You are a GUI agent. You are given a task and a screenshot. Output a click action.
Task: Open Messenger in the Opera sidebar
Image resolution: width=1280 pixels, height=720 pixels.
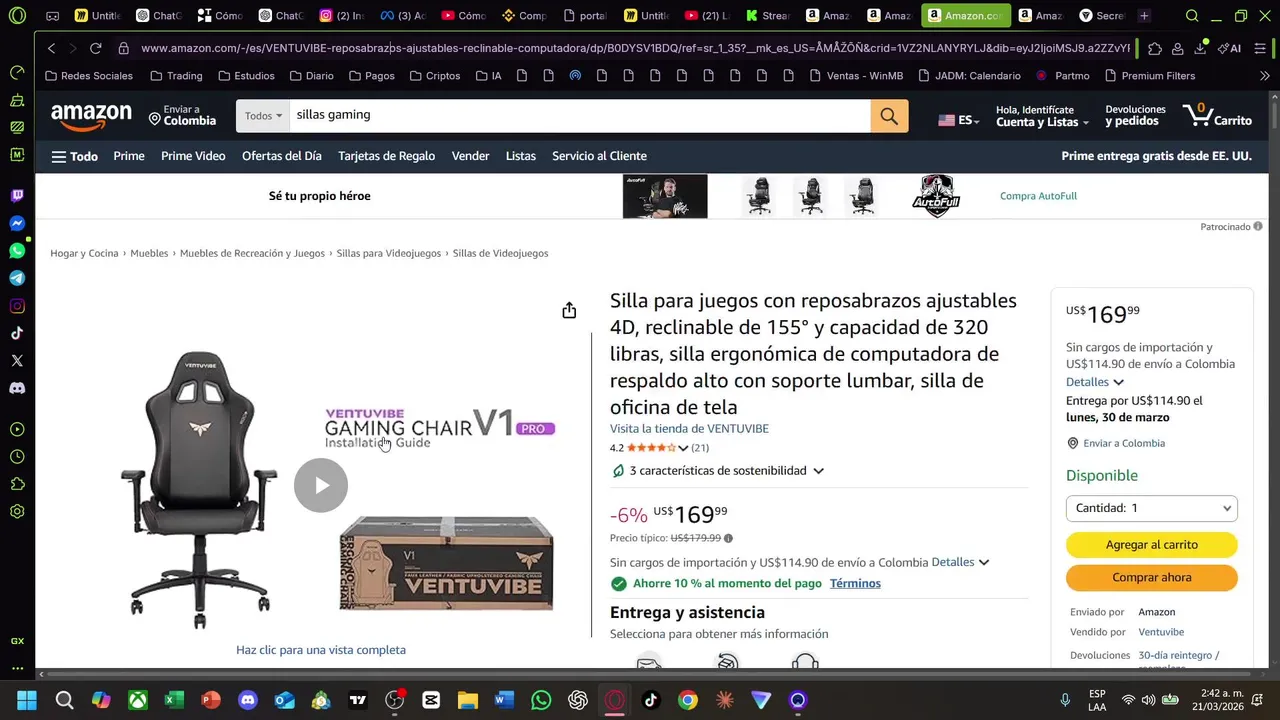click(x=17, y=224)
